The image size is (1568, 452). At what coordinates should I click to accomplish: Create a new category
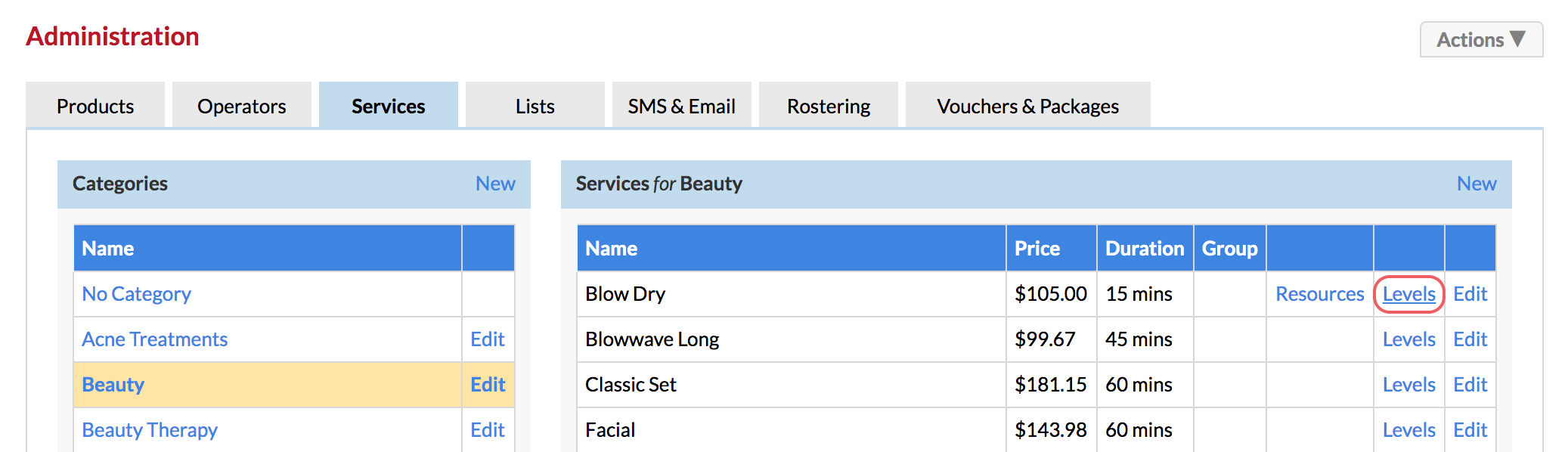click(x=495, y=184)
